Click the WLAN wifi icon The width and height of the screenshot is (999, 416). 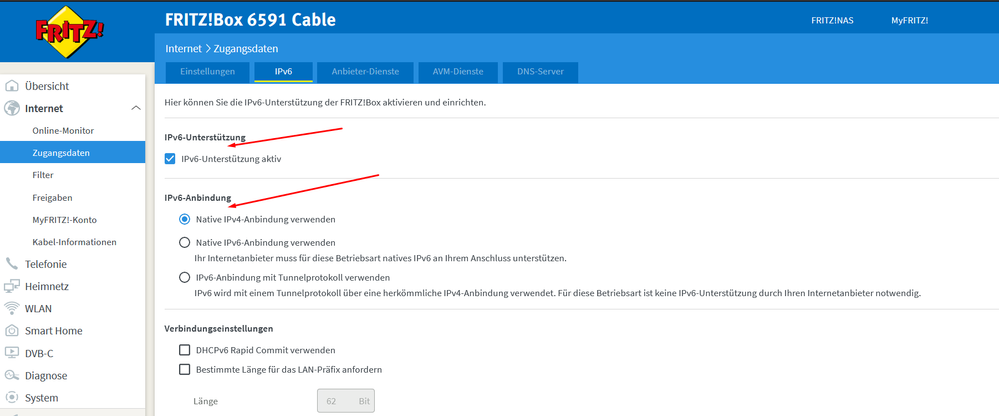[12, 308]
